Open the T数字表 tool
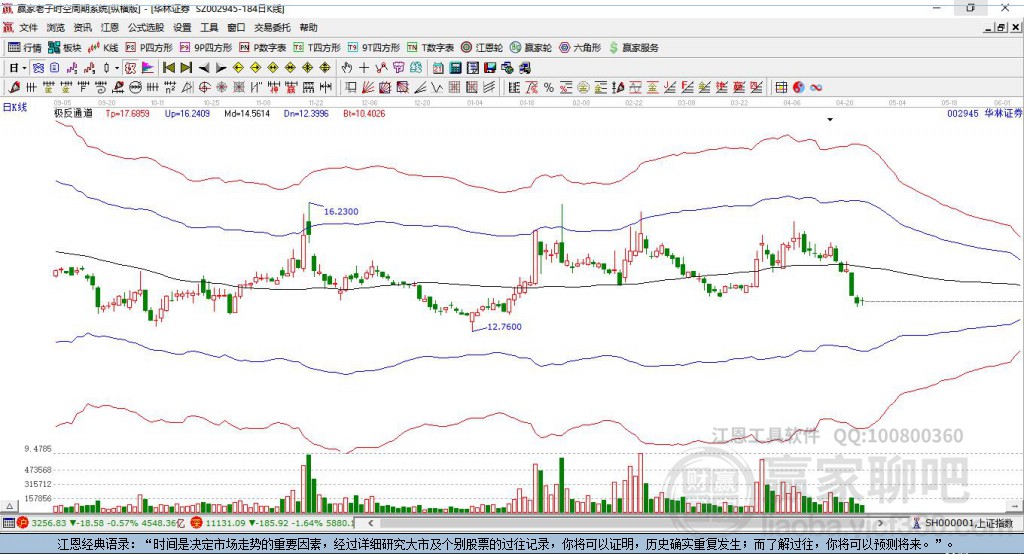The image size is (1024, 554). coord(430,48)
